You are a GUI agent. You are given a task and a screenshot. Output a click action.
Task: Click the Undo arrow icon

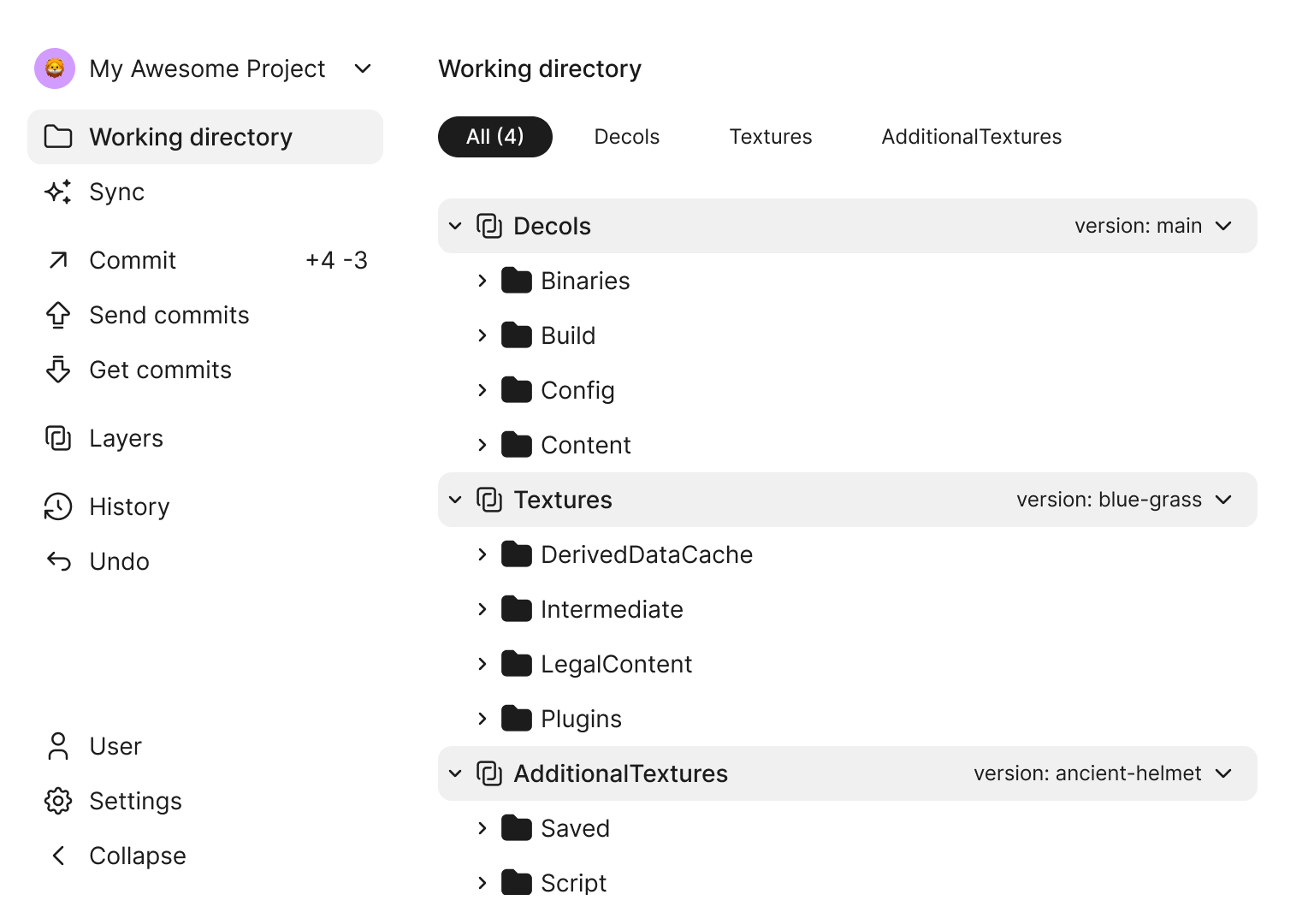pos(57,561)
